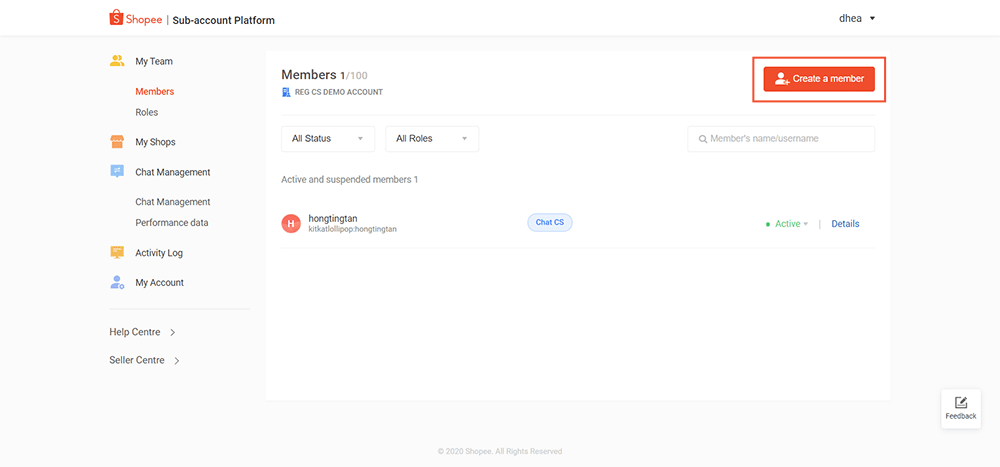Open Activity Log in the sidebar
The width and height of the screenshot is (1000, 467).
pyautogui.click(x=159, y=253)
